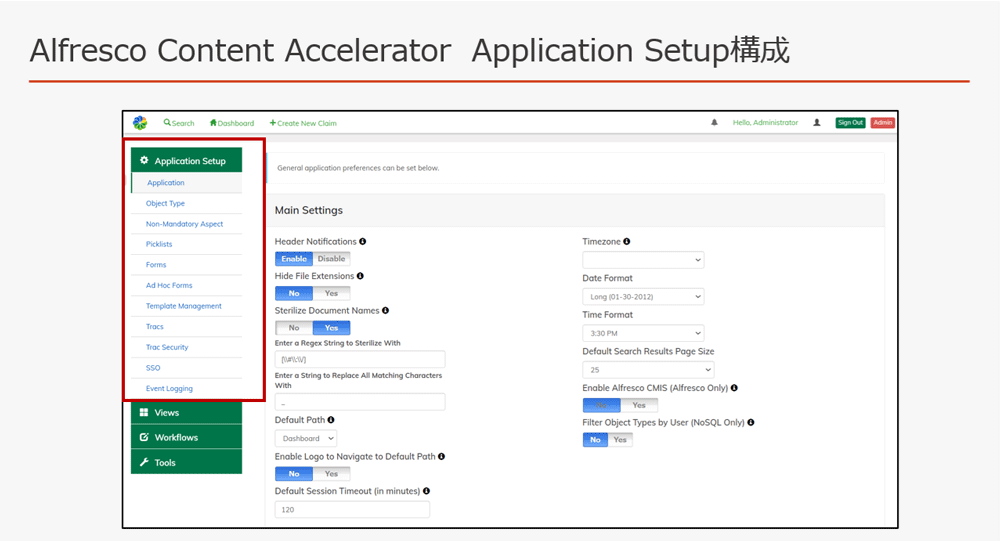Click the Workflows edit icon
The width and height of the screenshot is (1000, 541).
pos(144,437)
